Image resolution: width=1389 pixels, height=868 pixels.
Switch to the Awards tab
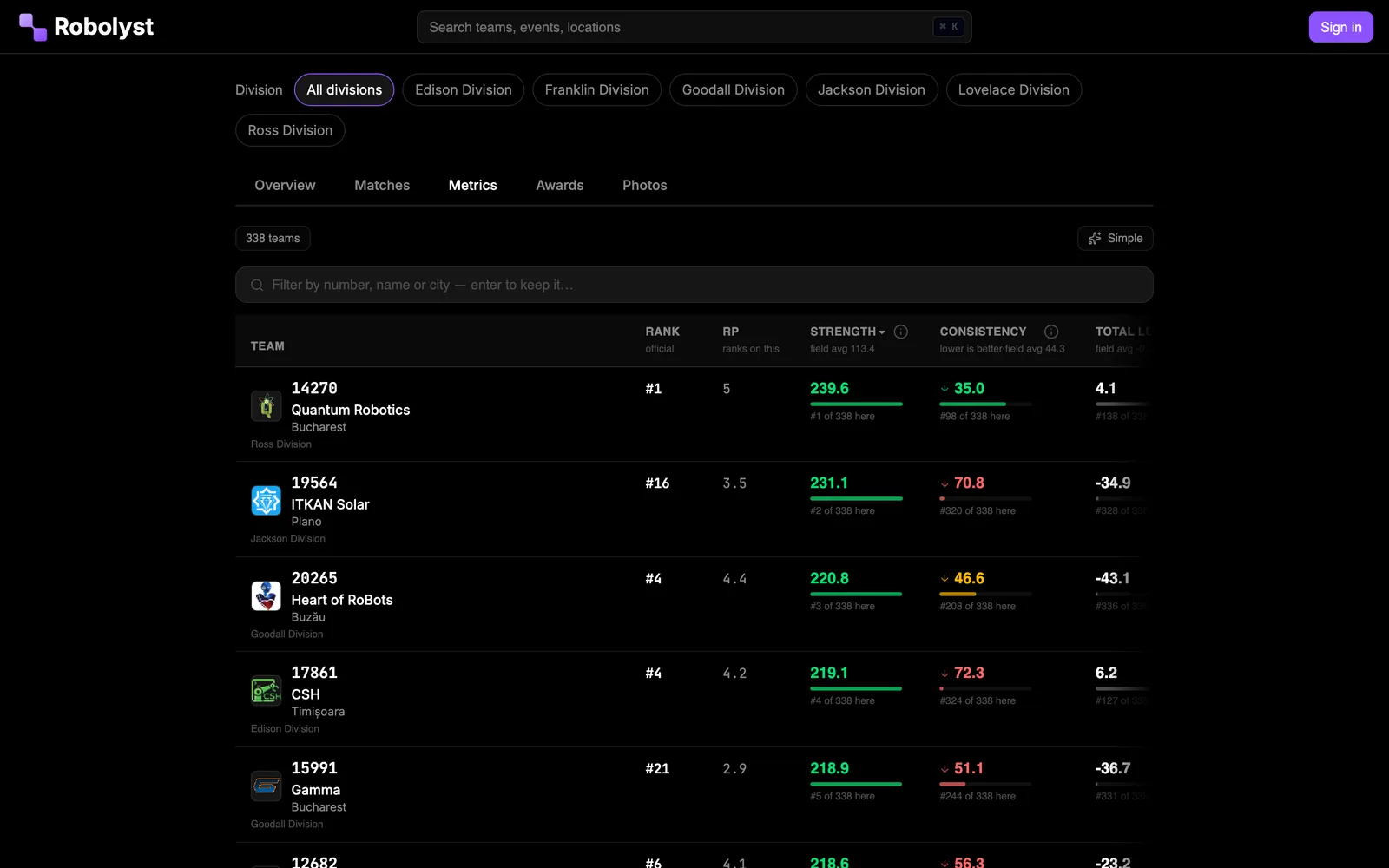(x=560, y=185)
